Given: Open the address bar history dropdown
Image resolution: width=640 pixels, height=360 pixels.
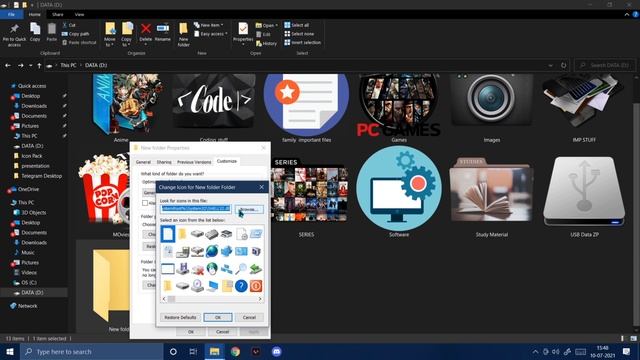Looking at the screenshot, I should point(551,65).
